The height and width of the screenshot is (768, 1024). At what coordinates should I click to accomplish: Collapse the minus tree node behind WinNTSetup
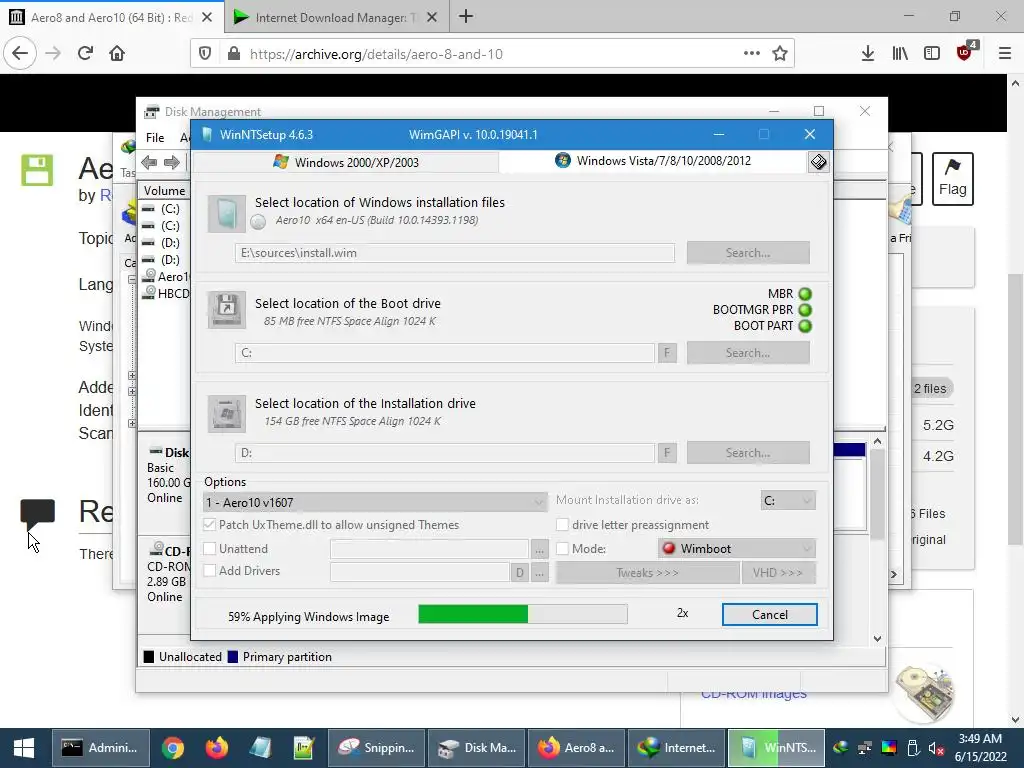coord(132,280)
